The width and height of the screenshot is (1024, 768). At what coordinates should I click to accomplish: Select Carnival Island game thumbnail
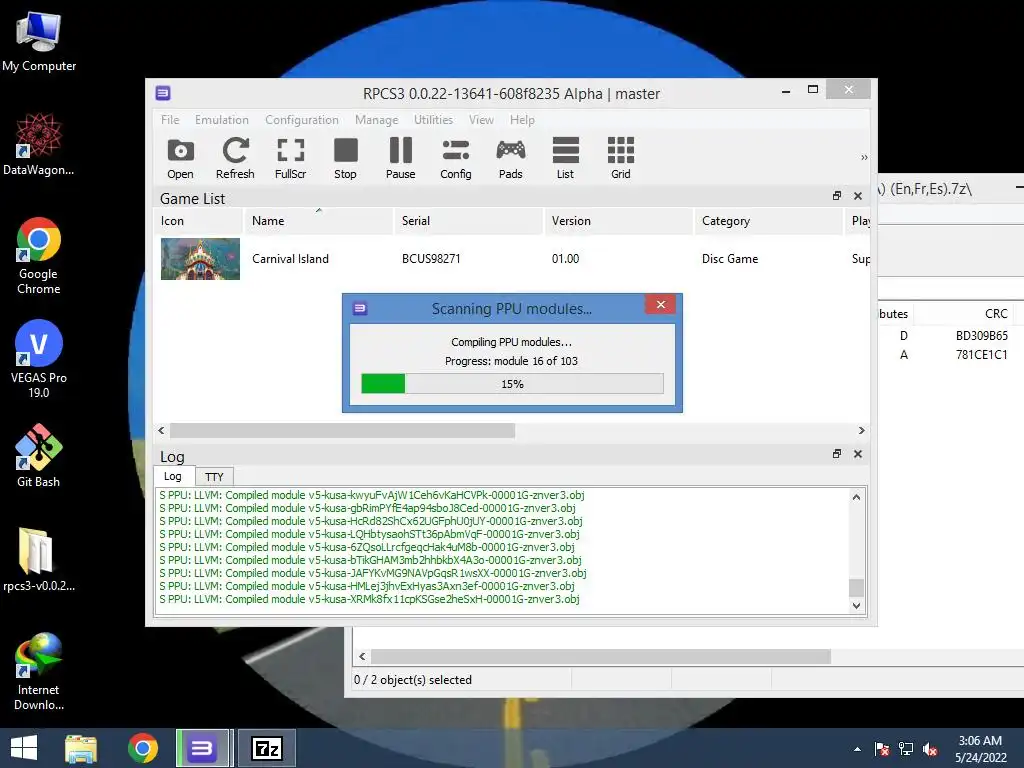tap(200, 259)
